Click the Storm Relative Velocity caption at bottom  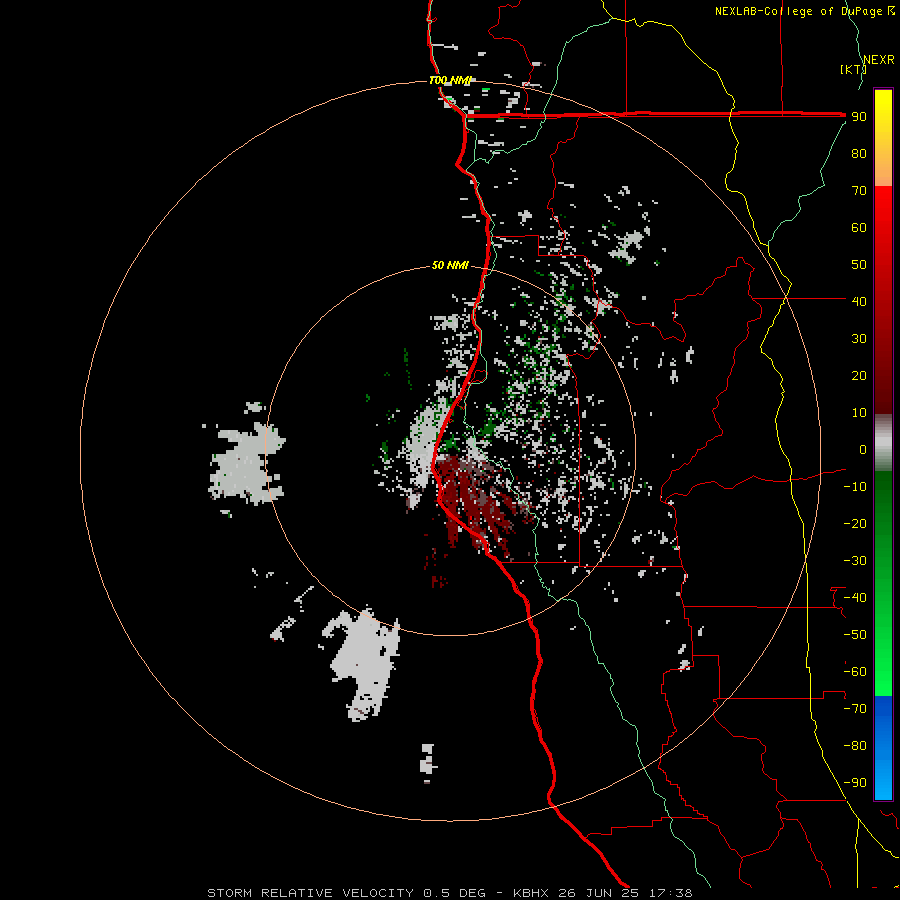coord(449,893)
